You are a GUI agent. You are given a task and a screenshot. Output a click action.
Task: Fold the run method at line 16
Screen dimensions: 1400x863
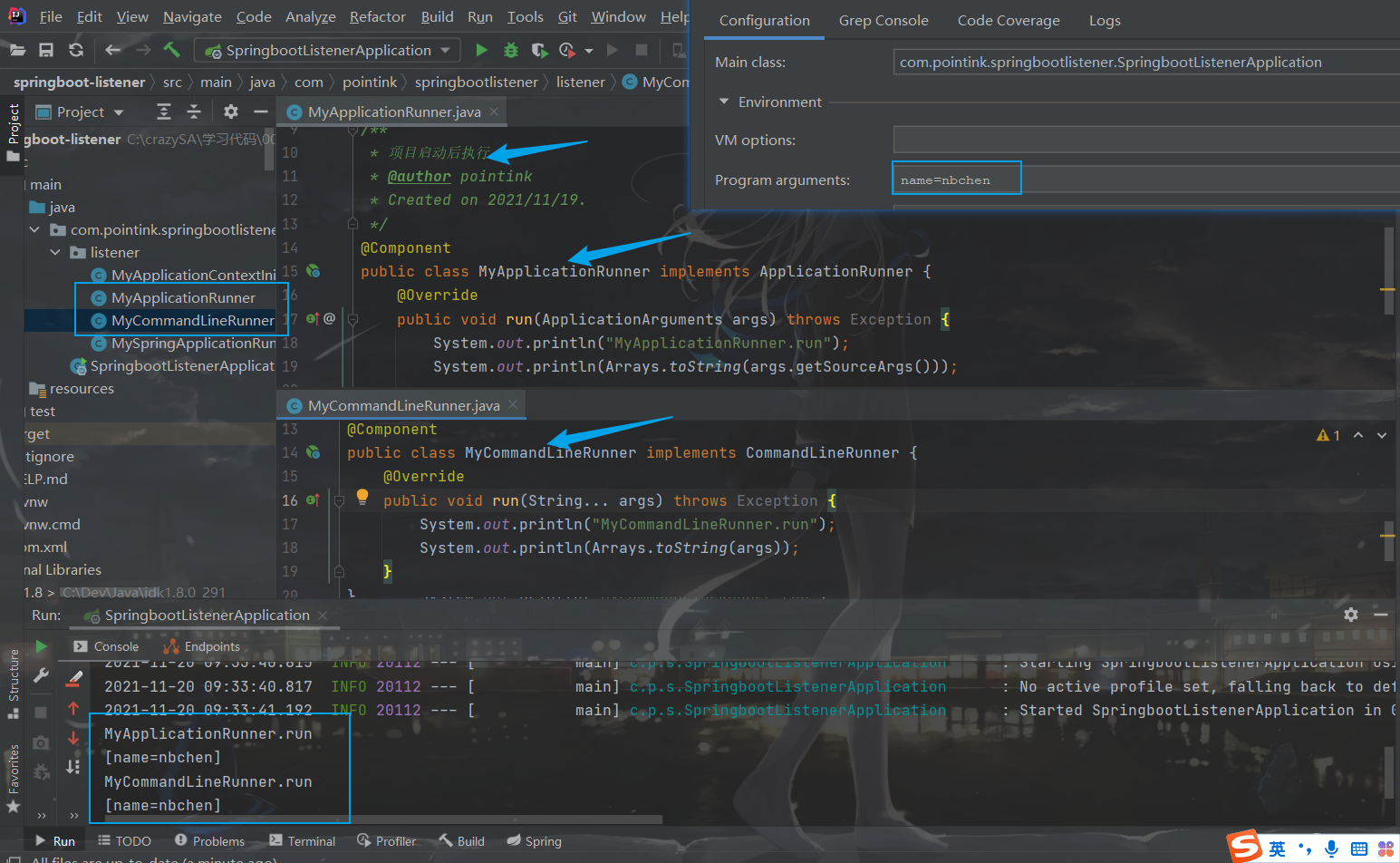click(x=339, y=500)
